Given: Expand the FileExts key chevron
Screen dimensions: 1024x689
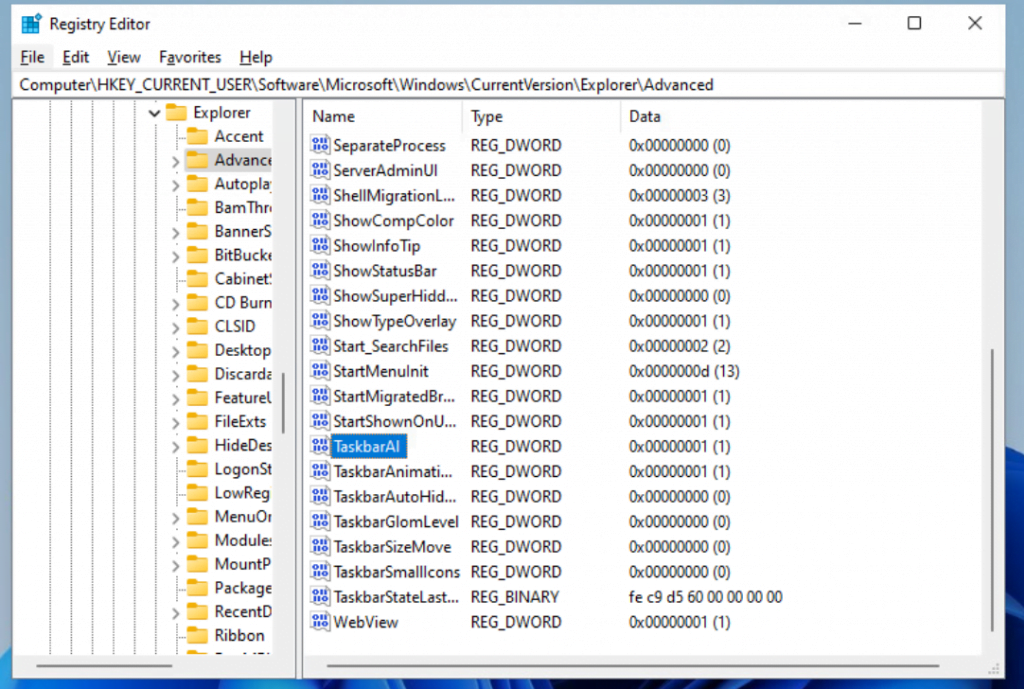Looking at the screenshot, I should point(176,422).
